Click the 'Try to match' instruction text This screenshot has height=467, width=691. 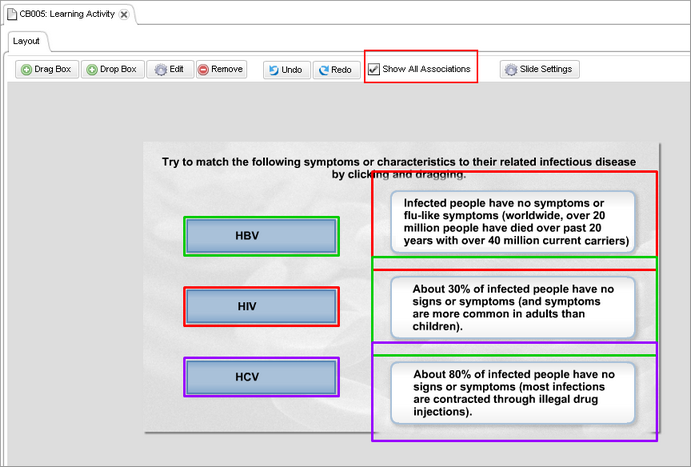pyautogui.click(x=398, y=167)
